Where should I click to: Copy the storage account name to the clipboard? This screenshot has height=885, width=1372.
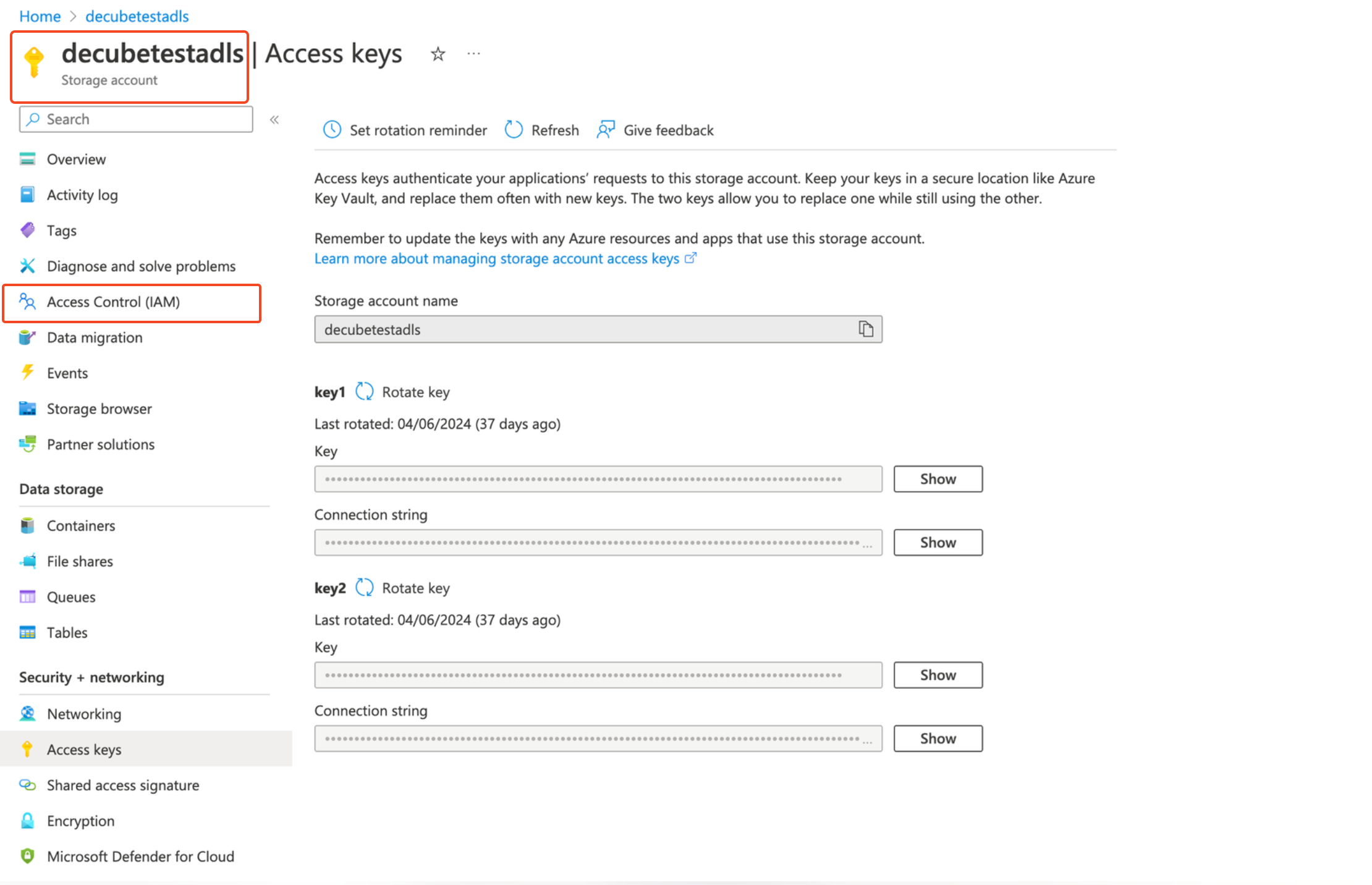(865, 329)
